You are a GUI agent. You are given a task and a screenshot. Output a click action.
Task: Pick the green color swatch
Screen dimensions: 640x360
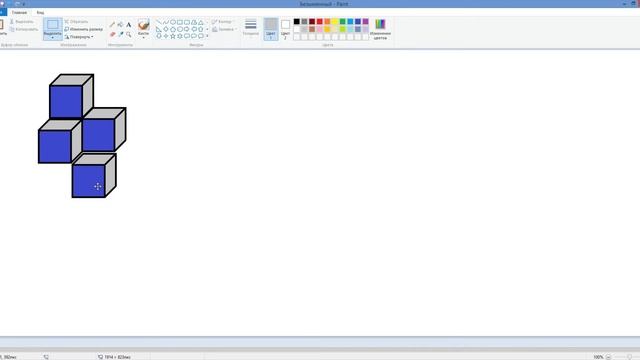pos(342,21)
